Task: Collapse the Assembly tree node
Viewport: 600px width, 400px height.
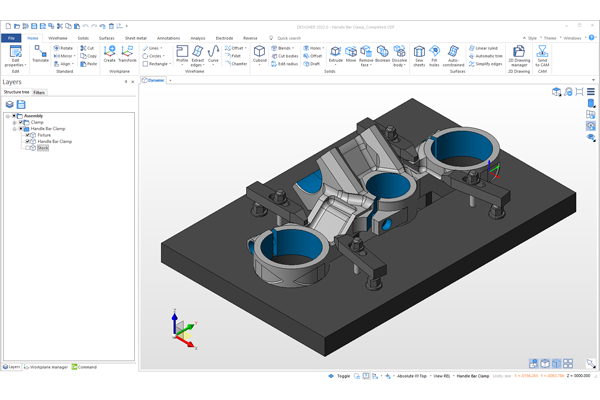Action: 8,116
